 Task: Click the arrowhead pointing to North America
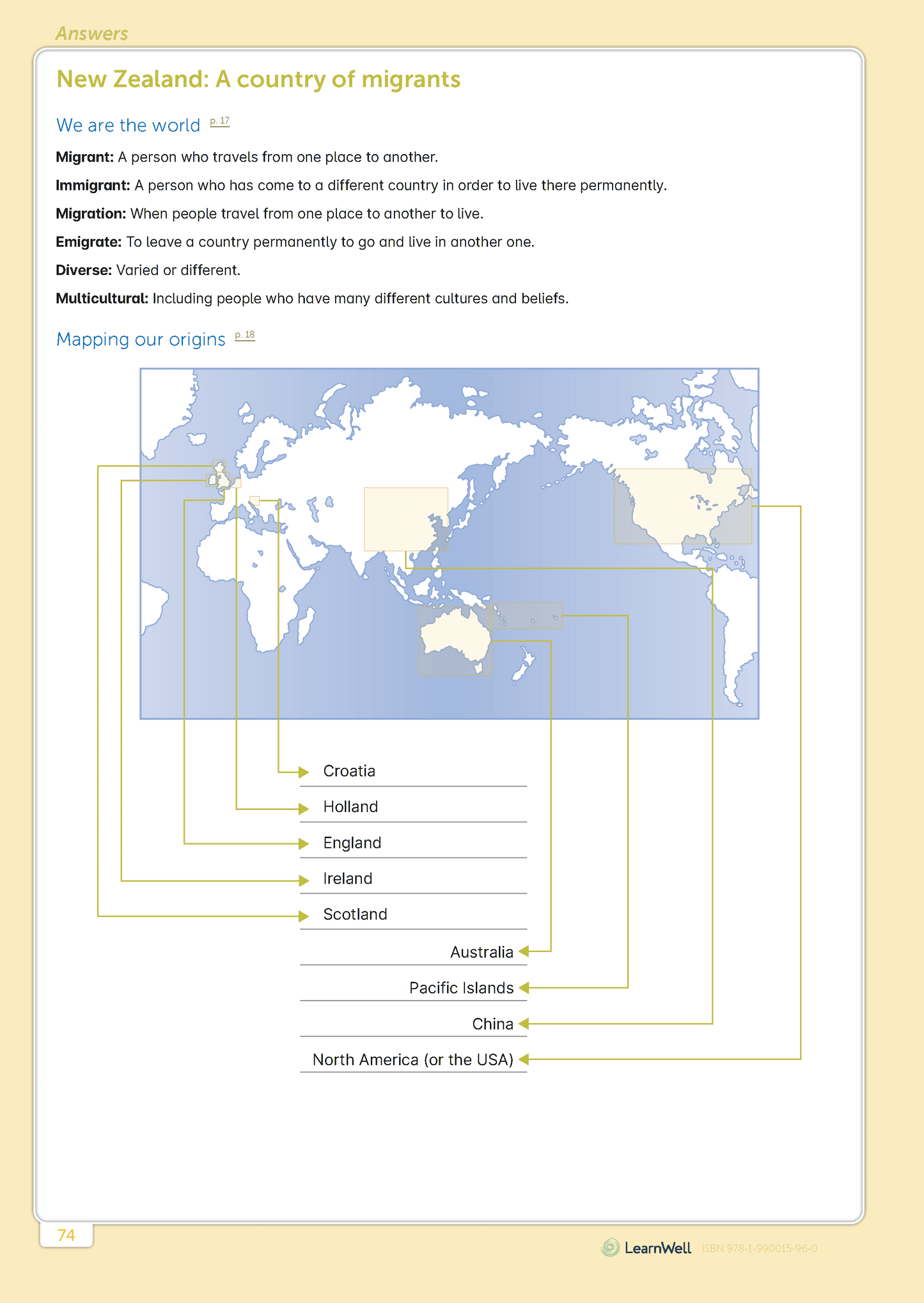[x=523, y=1059]
